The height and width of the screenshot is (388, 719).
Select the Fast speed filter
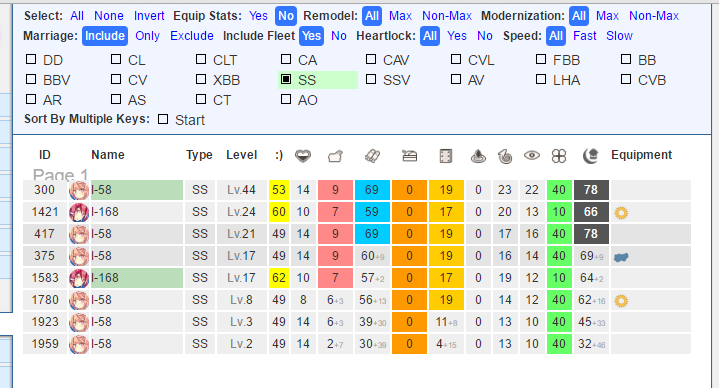tap(585, 36)
